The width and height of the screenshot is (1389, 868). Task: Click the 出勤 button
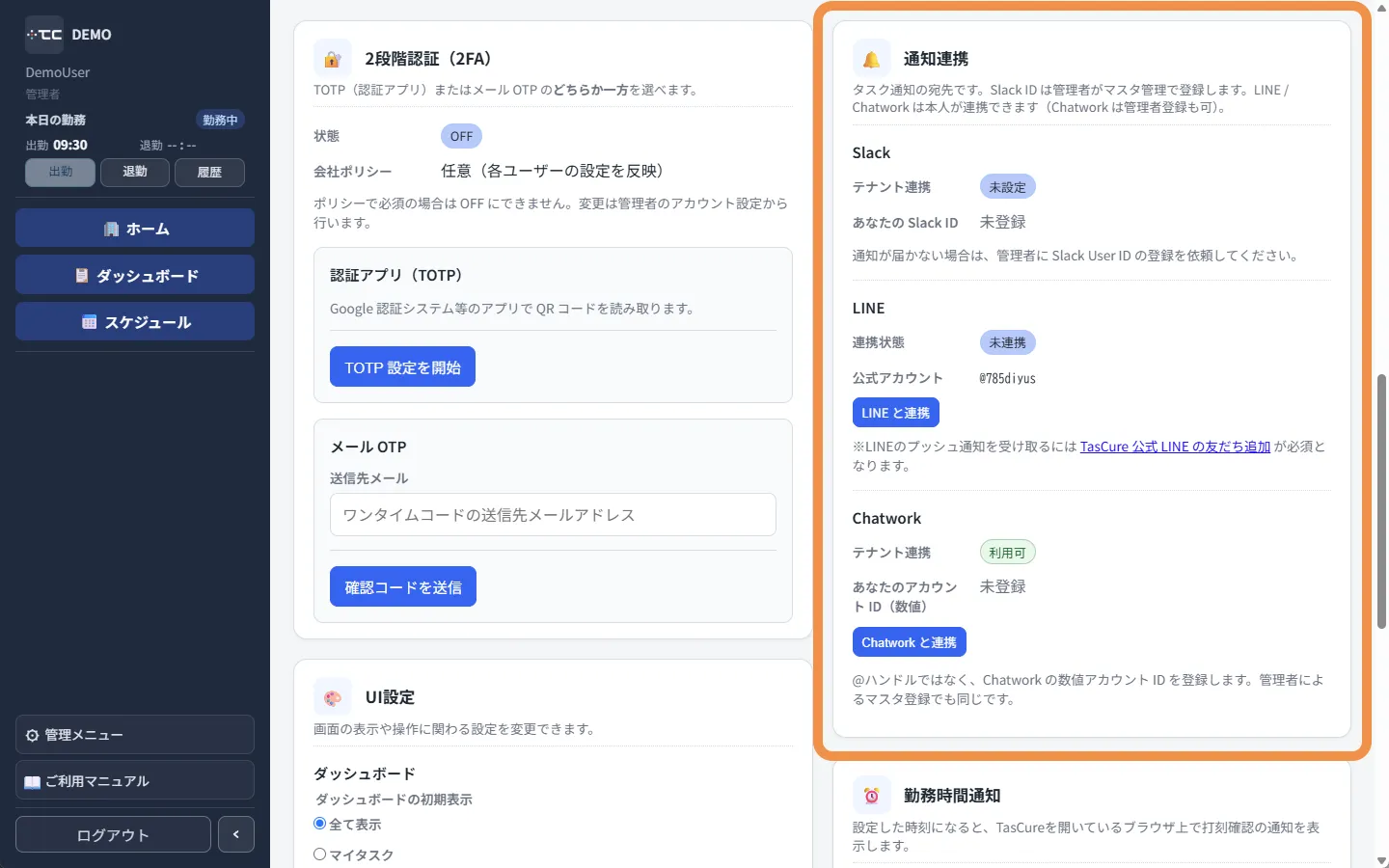click(61, 172)
